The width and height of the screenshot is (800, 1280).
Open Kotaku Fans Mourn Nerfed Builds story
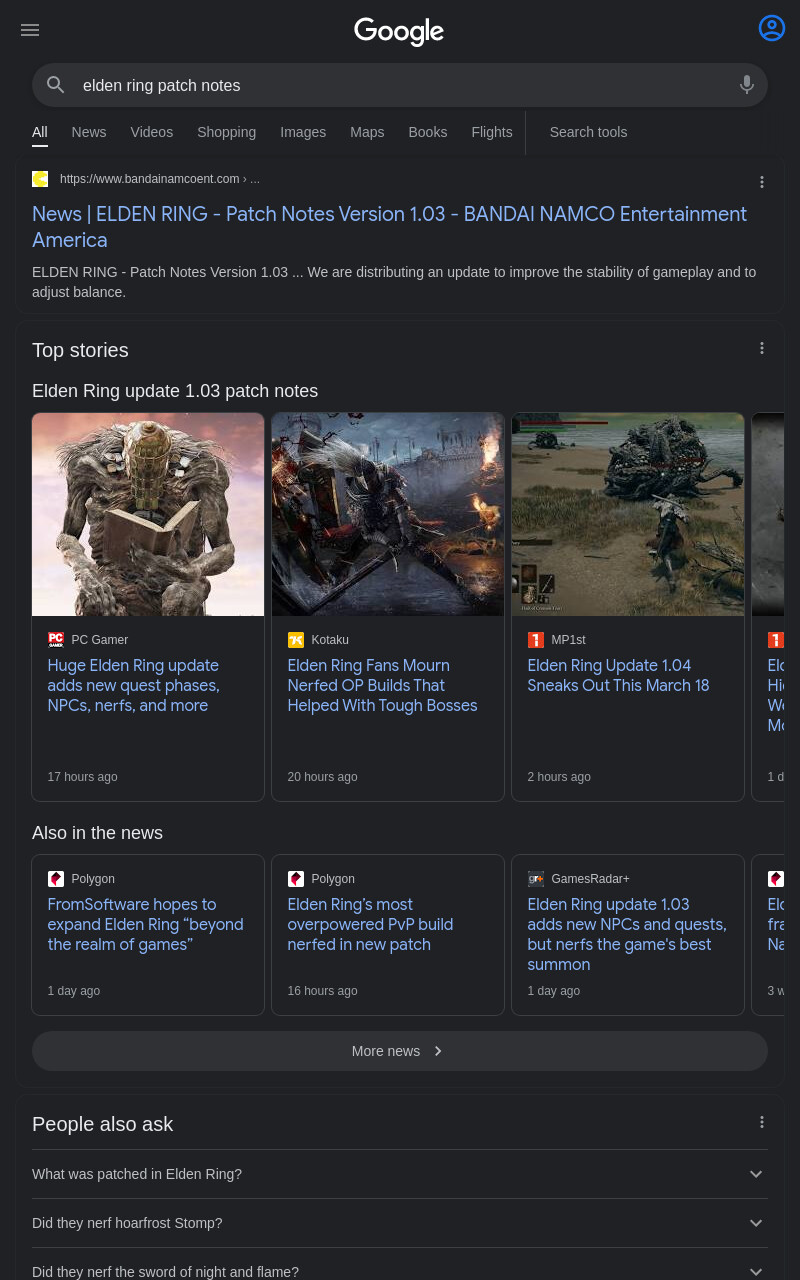(383, 685)
